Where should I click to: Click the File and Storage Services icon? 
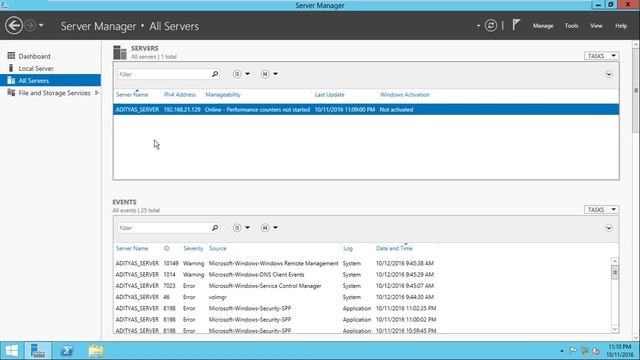pyautogui.click(x=11, y=93)
